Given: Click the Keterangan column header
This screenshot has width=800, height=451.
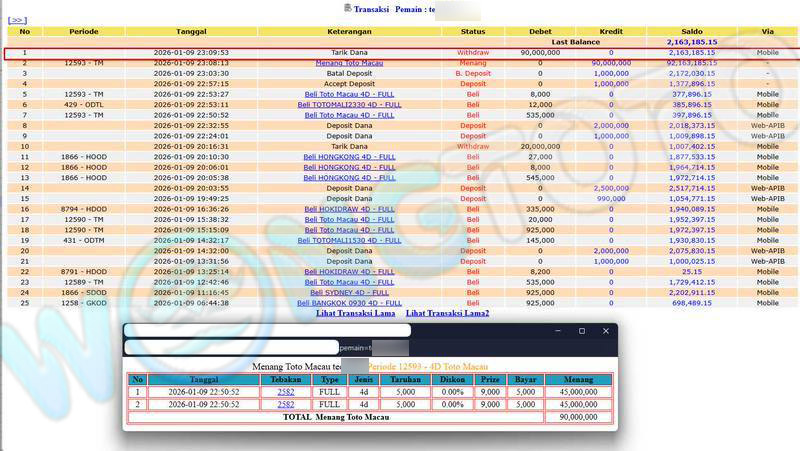Looking at the screenshot, I should coord(349,31).
